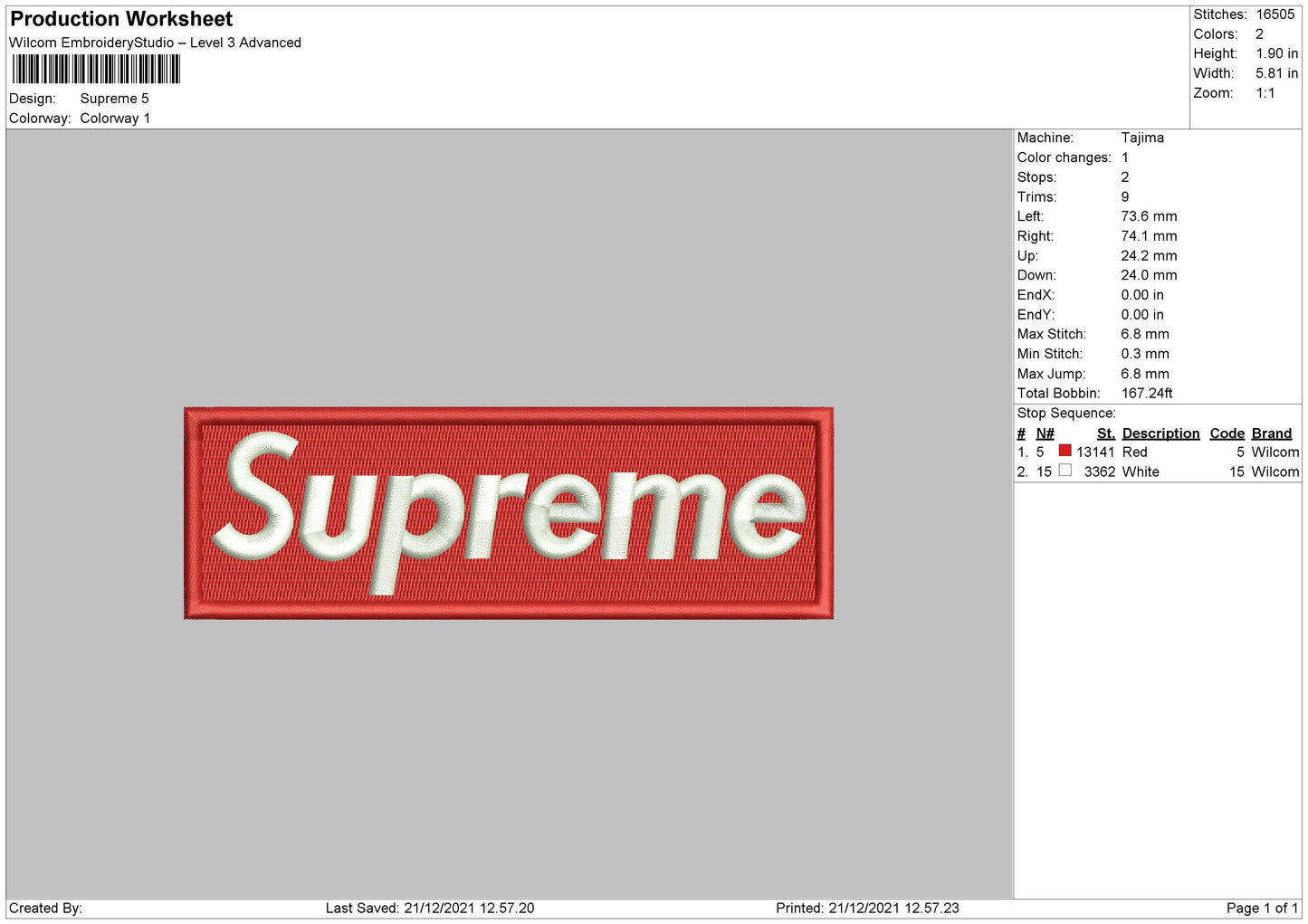1308x924 pixels.
Task: Click the Zoom value 1:1
Action: coord(1265,93)
